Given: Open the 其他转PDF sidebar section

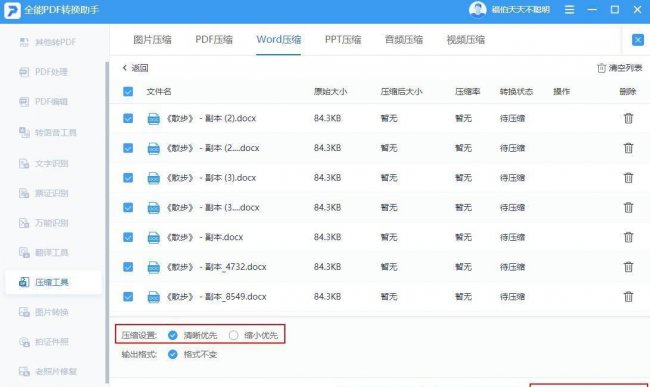Looking at the screenshot, I should (x=48, y=42).
